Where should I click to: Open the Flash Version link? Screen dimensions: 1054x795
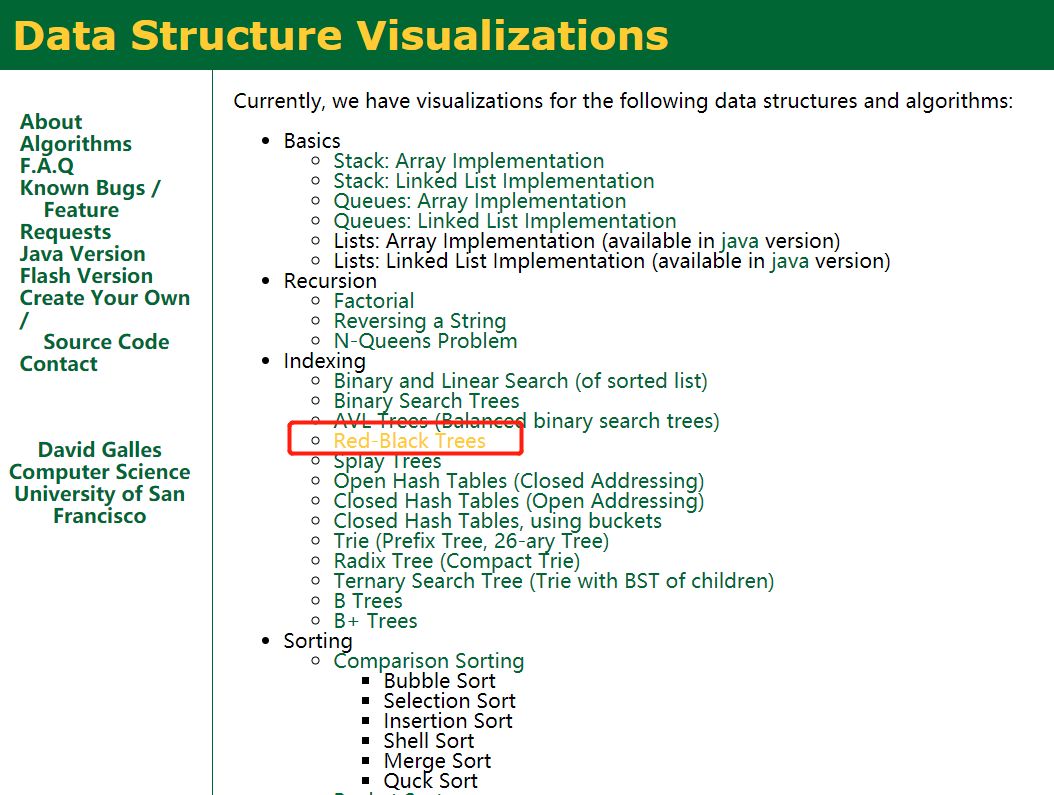(x=86, y=276)
